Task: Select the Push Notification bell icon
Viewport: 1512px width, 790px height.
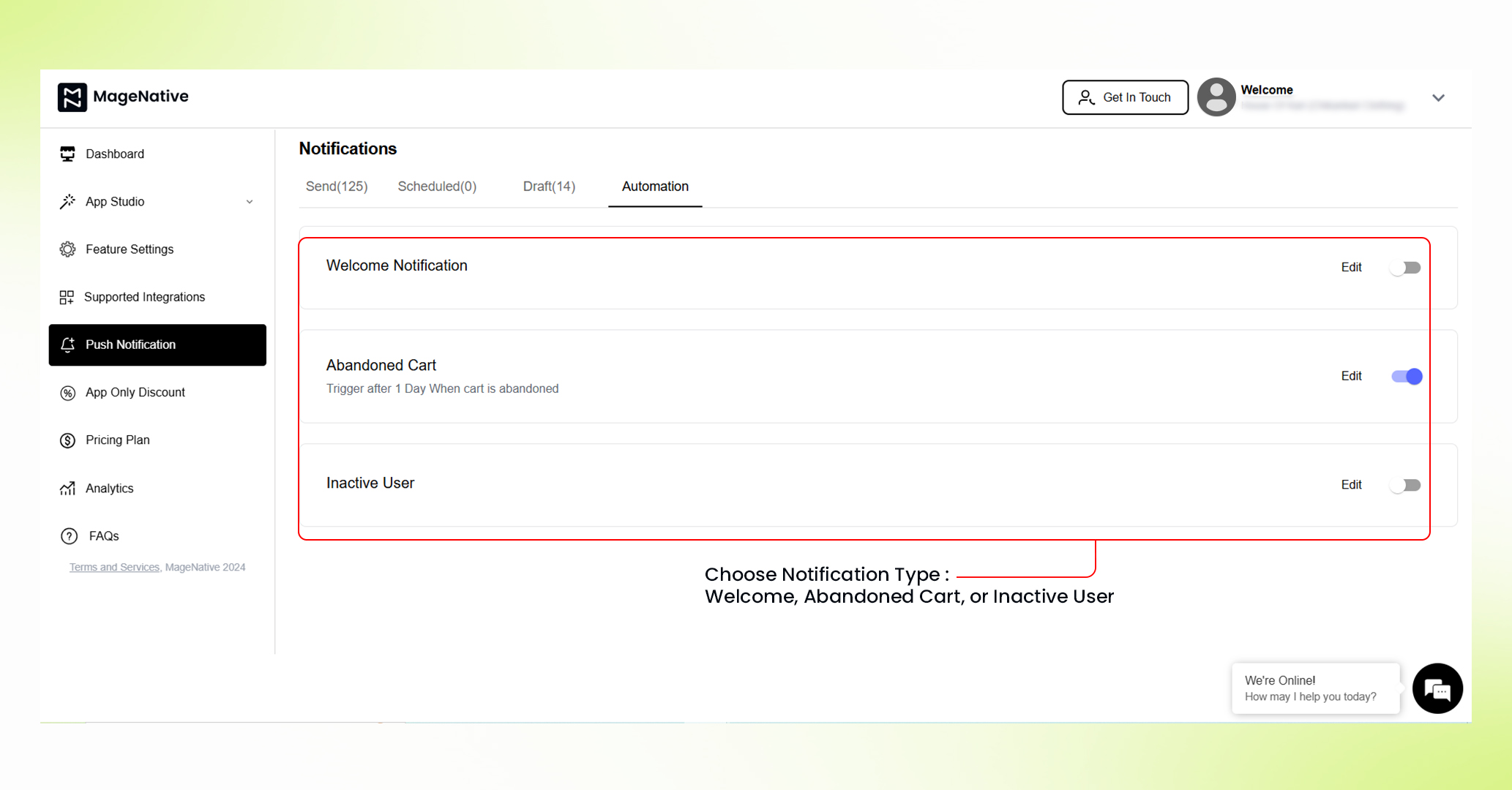Action: click(67, 345)
